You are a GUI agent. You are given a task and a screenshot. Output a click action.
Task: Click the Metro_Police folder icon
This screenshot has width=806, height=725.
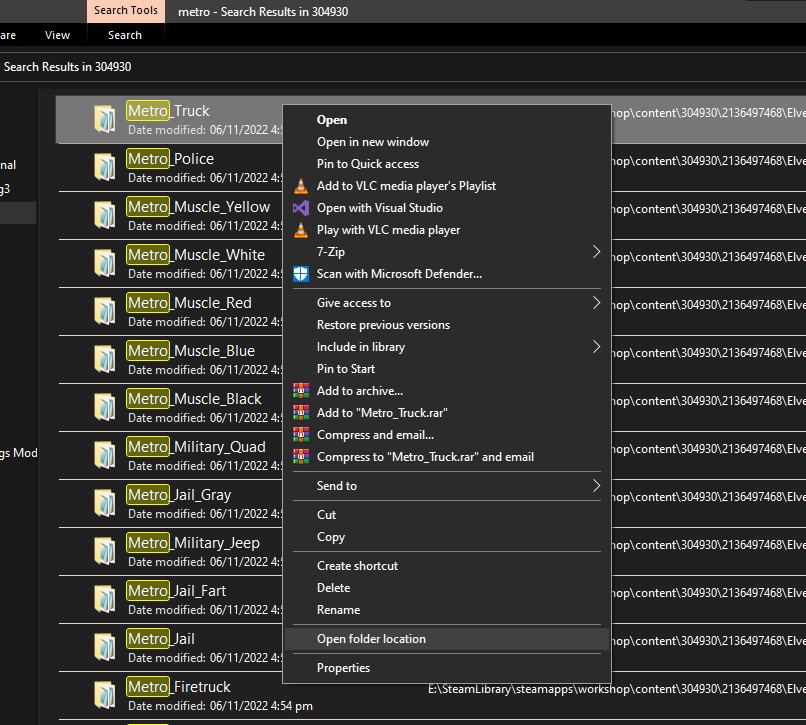(x=105, y=167)
